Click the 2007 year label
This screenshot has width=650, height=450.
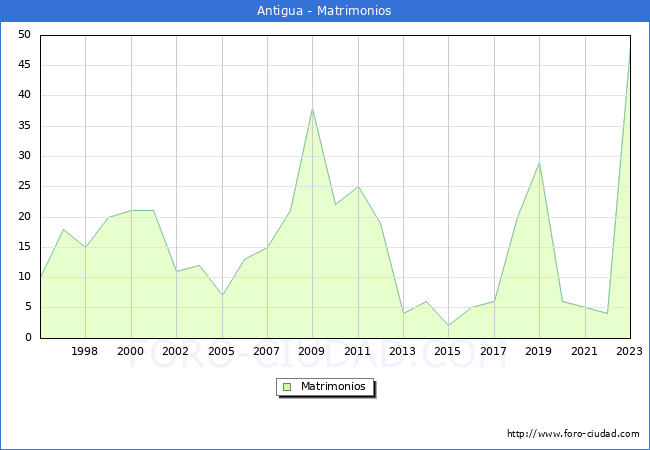(x=267, y=351)
